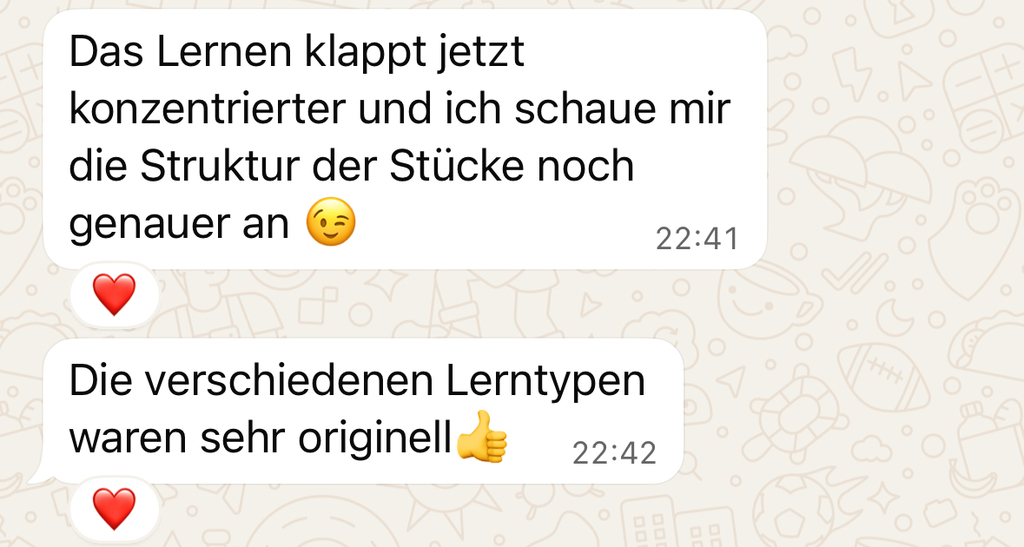Tap the winking face emoji after 'genauer an'
Viewport: 1024px width, 547px height.
(x=331, y=221)
